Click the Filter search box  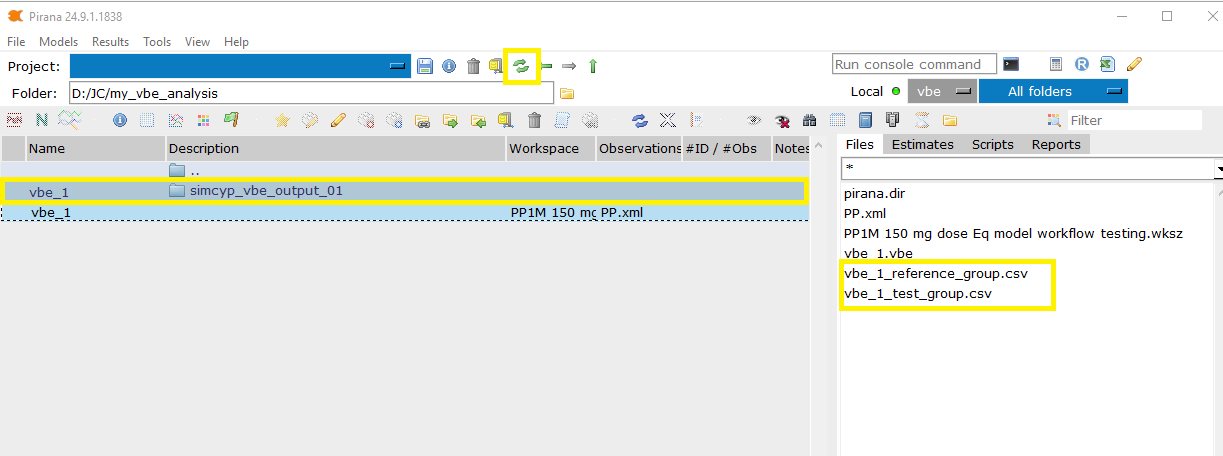tap(1134, 120)
